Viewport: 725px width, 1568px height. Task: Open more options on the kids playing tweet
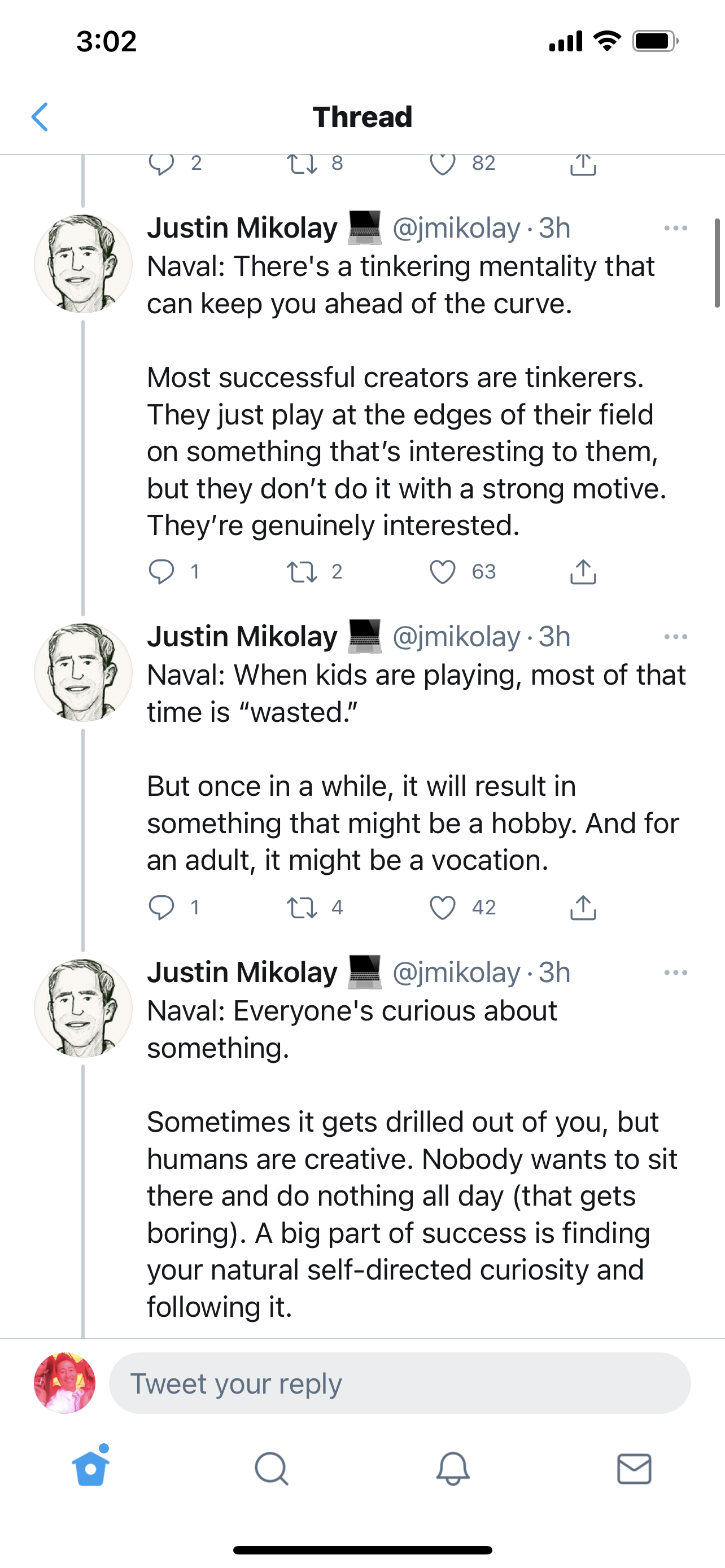[675, 637]
